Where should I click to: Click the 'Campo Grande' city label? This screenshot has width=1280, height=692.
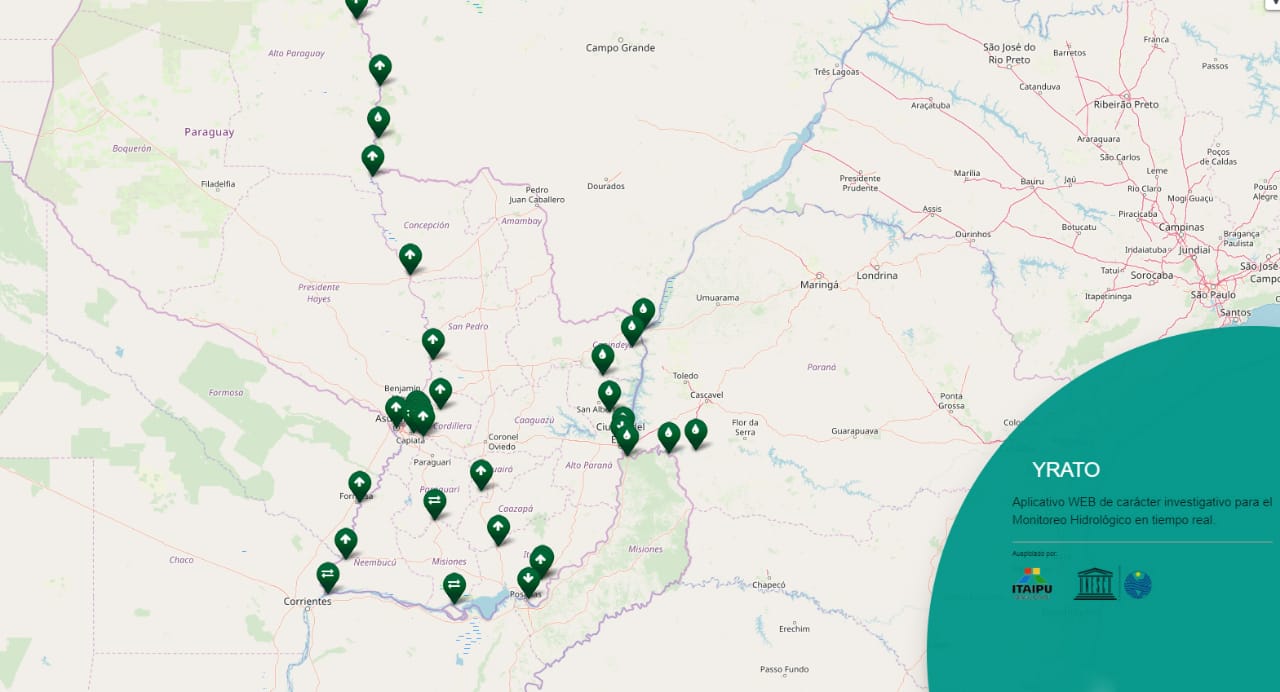(x=620, y=48)
